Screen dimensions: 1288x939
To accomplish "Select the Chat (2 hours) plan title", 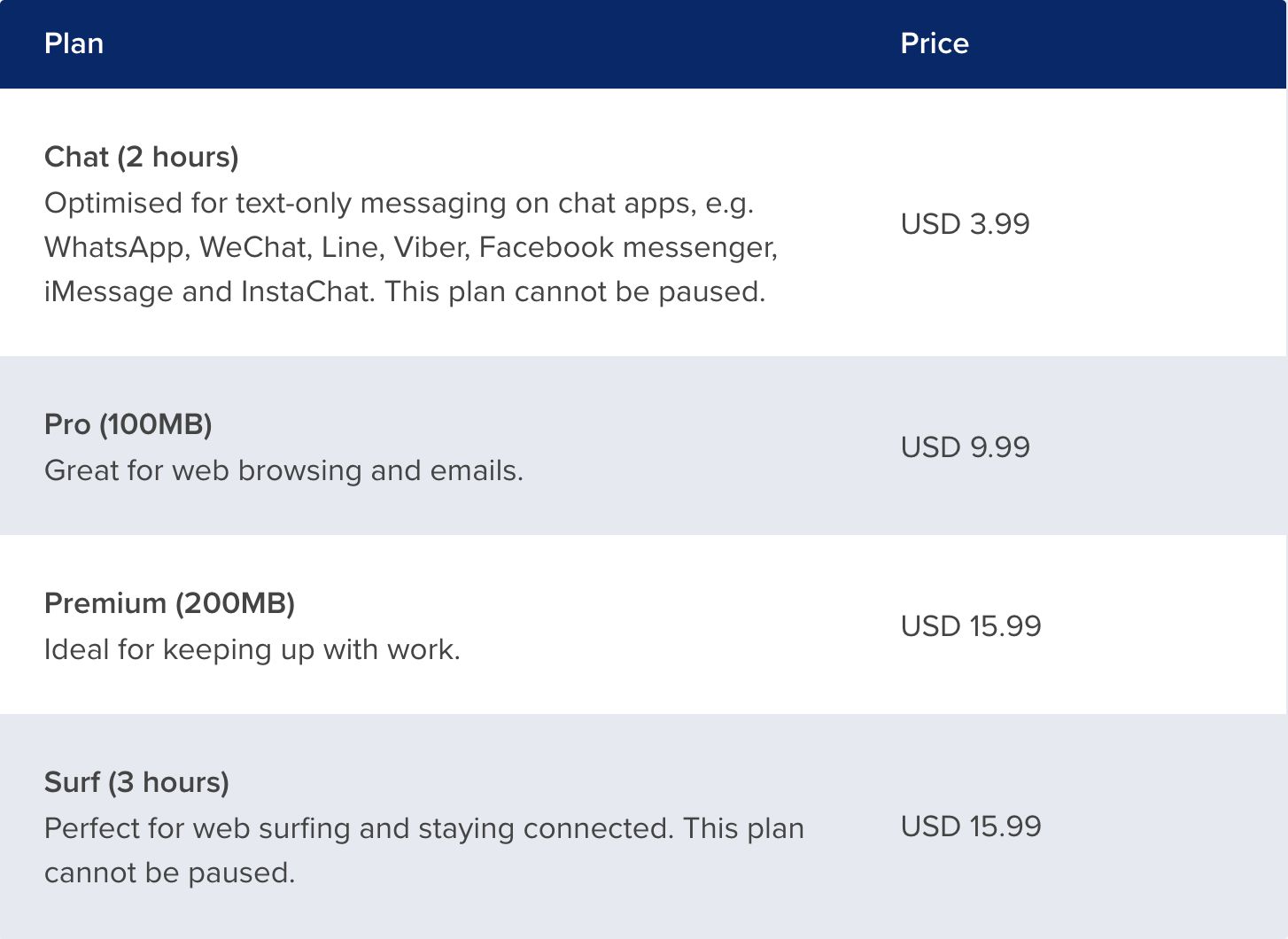I will [x=142, y=157].
